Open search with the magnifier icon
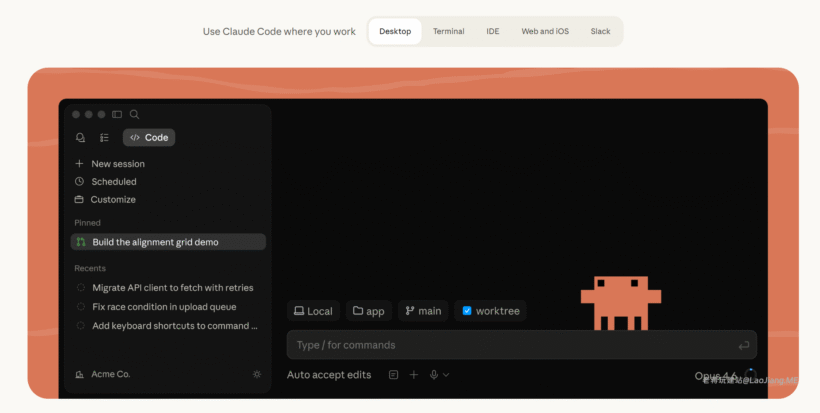Viewport: 820px width, 413px height. click(134, 114)
